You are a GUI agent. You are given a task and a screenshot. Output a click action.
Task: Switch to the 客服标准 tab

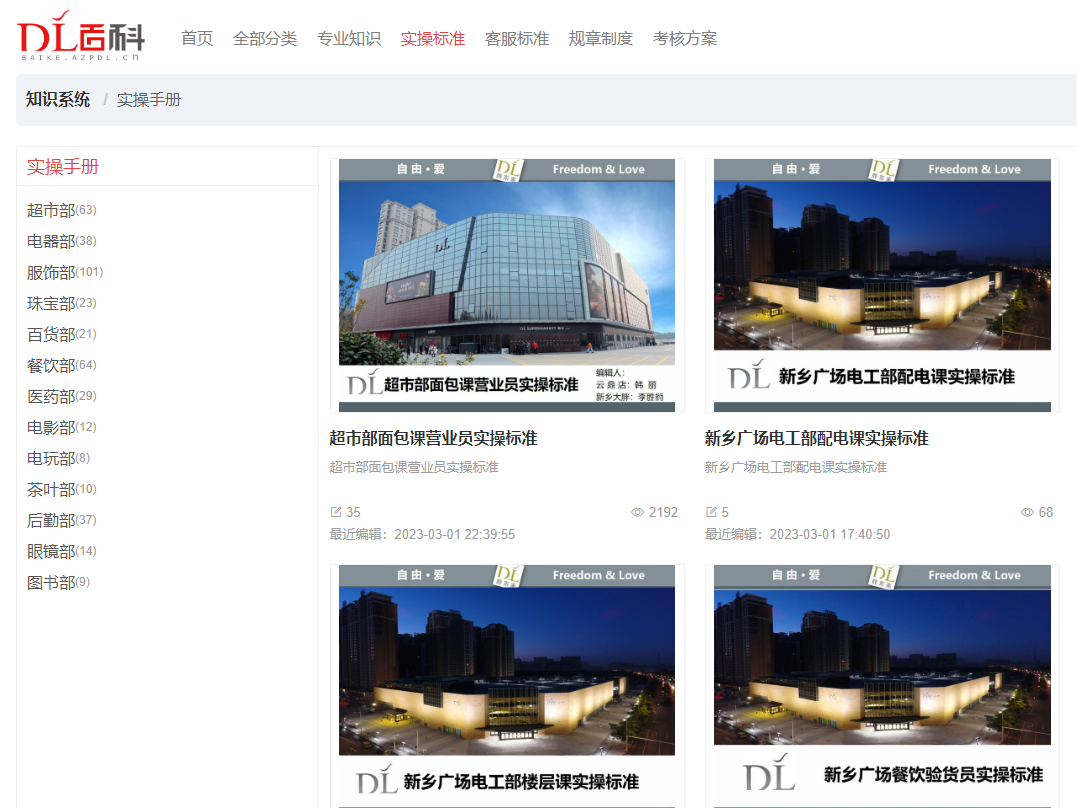click(517, 39)
